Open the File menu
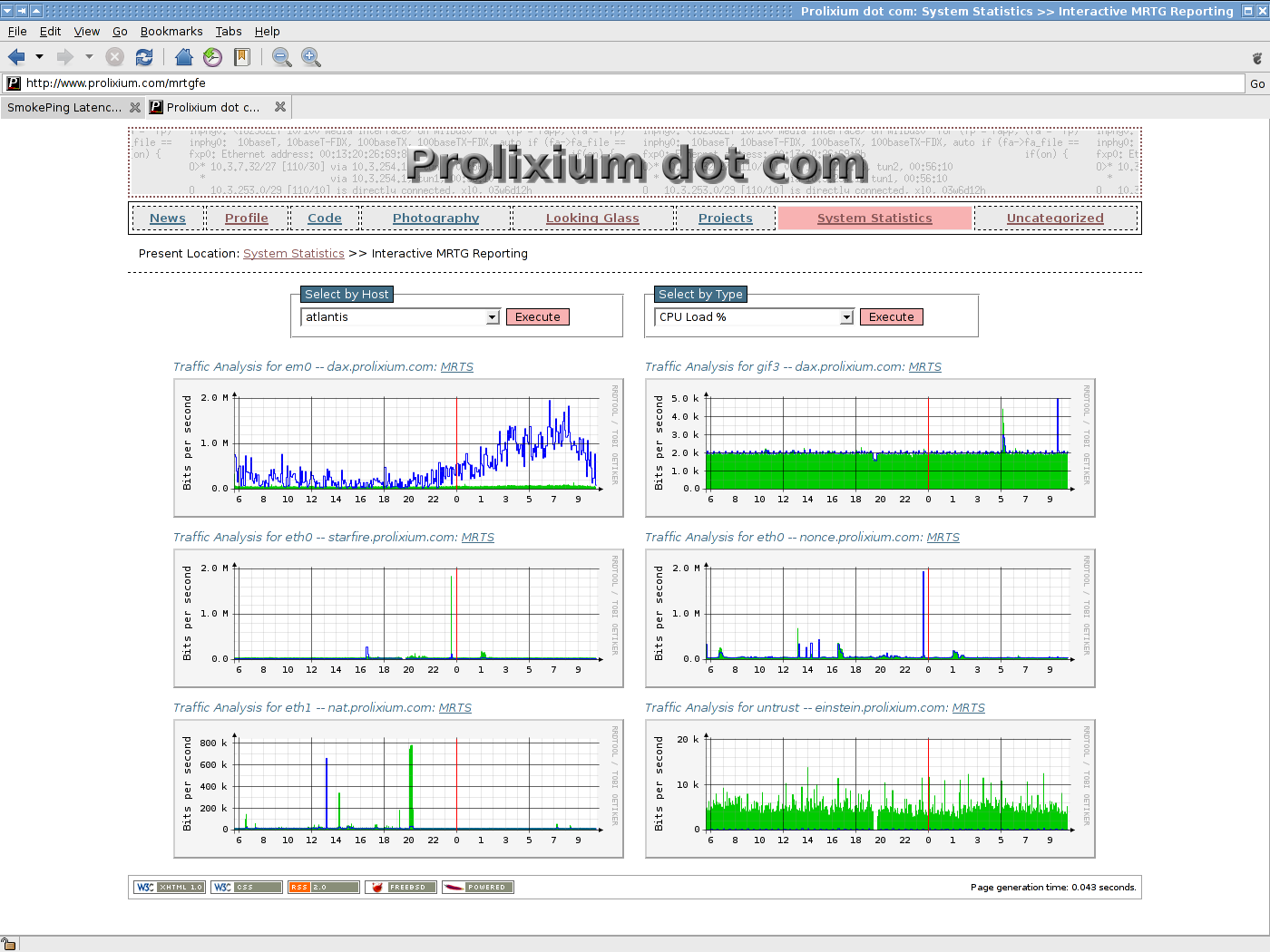 [17, 32]
